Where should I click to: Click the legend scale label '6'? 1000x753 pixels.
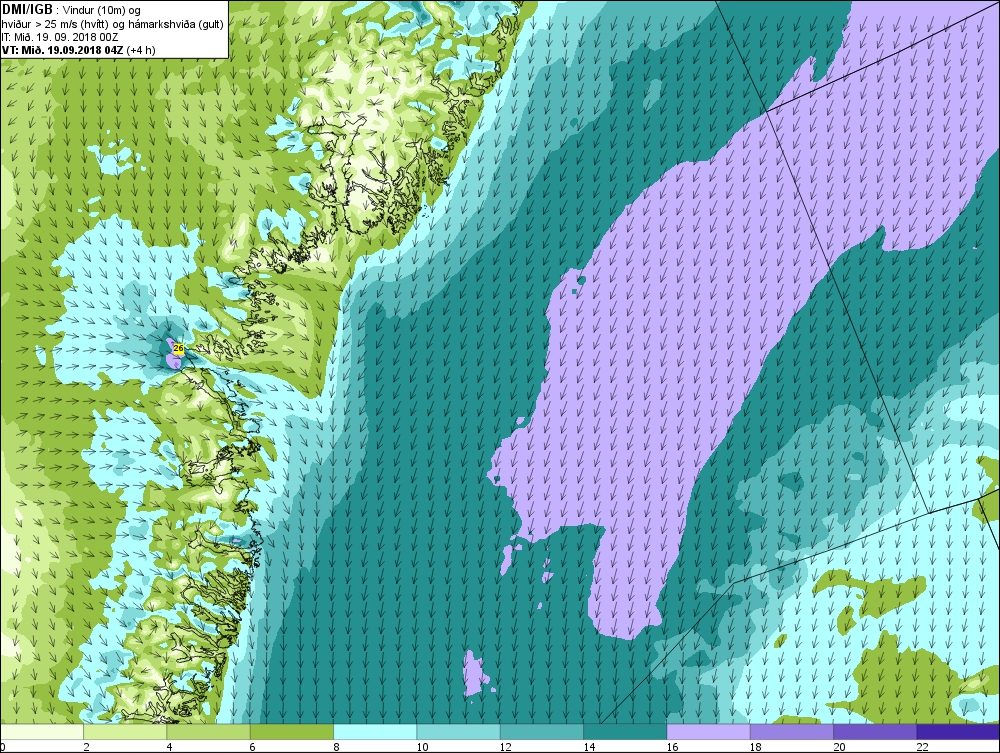(x=253, y=747)
